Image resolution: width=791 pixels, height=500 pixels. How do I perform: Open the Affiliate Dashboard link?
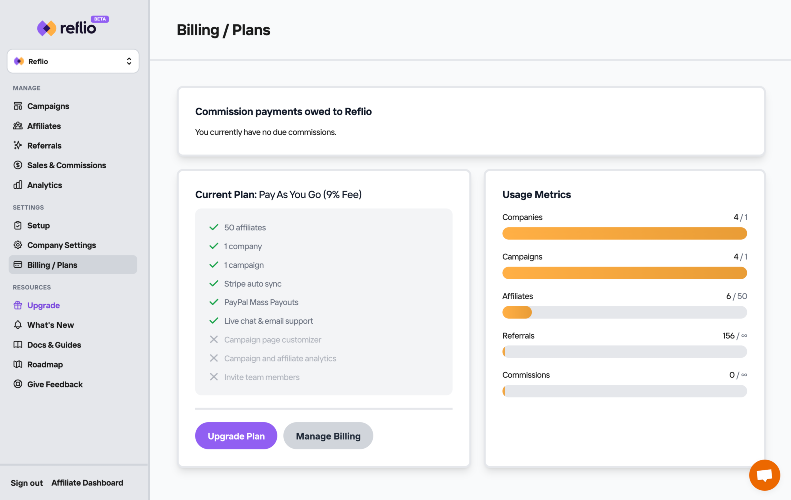[x=87, y=483]
